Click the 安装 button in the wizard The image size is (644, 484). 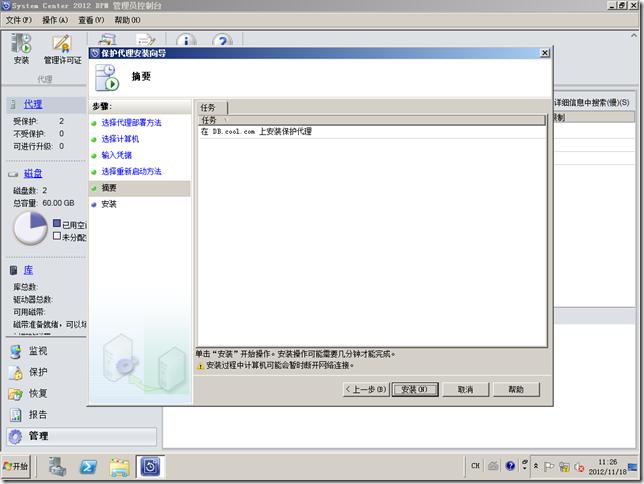(x=415, y=390)
